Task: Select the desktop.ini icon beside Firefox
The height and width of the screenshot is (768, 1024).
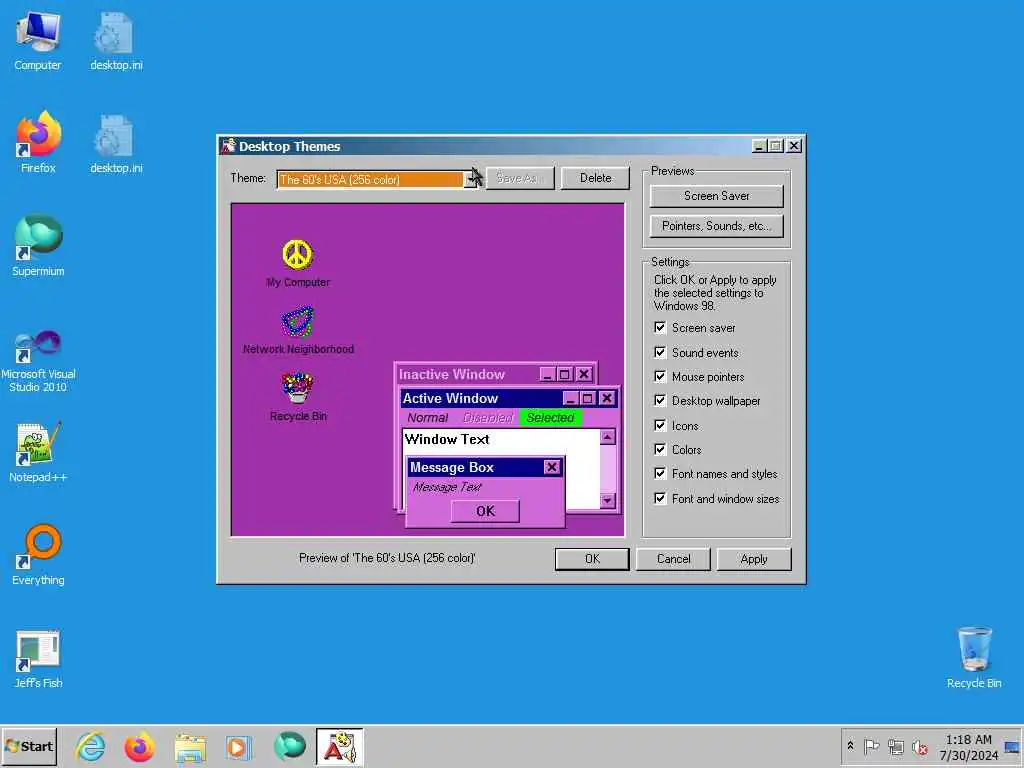Action: tap(116, 144)
